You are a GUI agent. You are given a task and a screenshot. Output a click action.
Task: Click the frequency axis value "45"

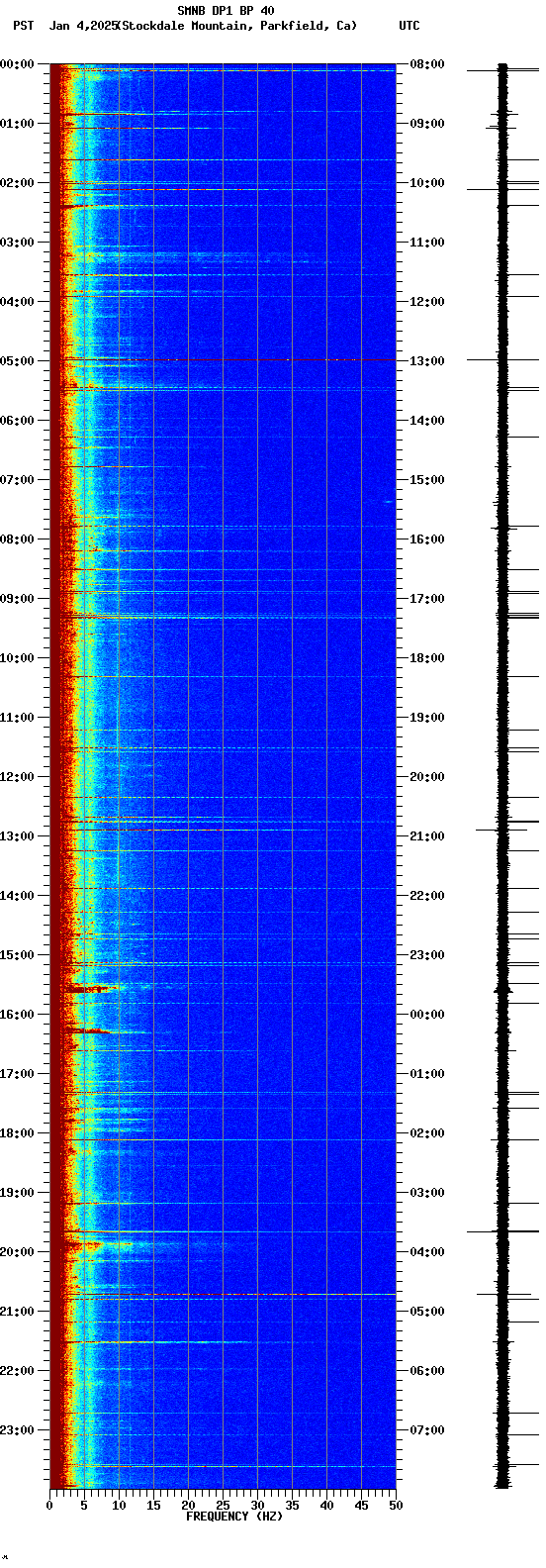[x=361, y=1506]
